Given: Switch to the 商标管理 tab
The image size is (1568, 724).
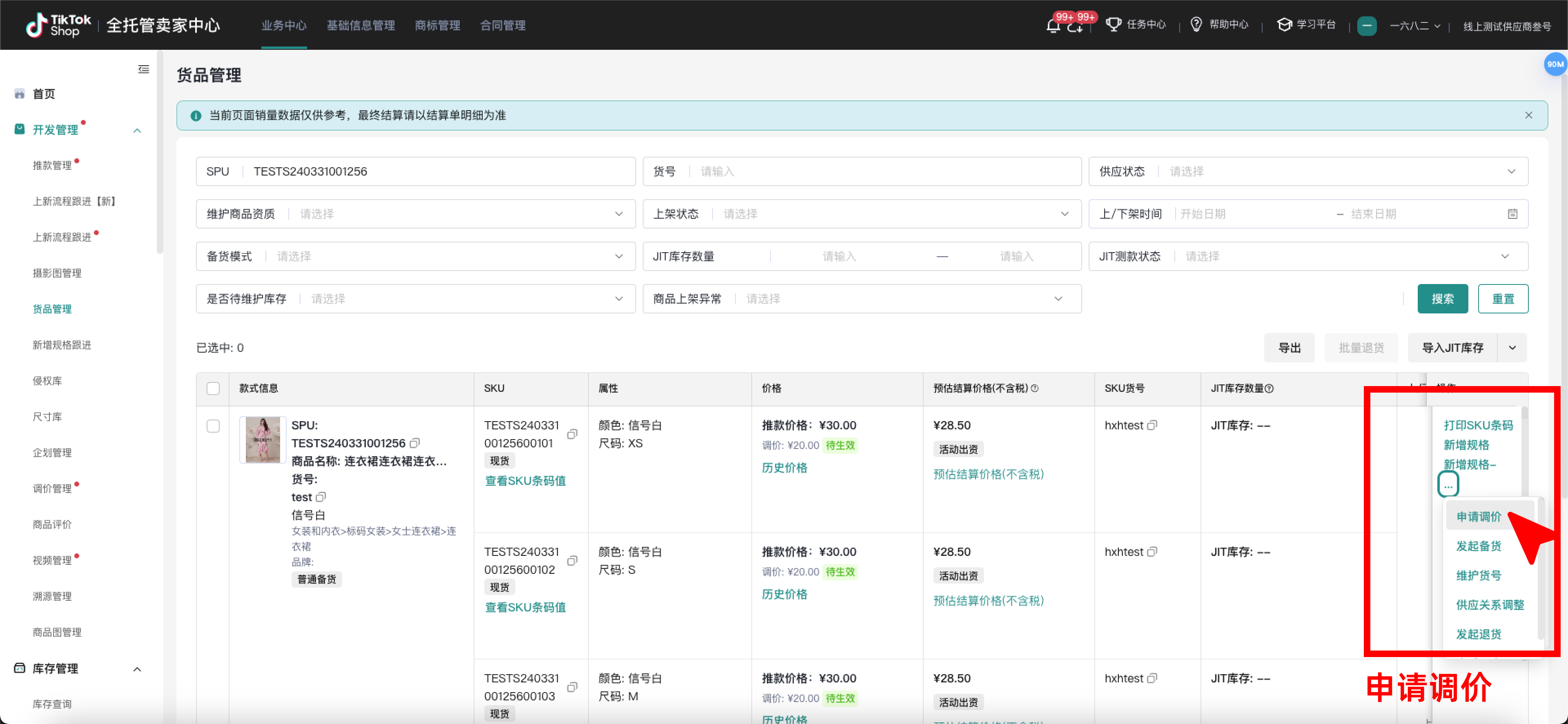Looking at the screenshot, I should [437, 26].
